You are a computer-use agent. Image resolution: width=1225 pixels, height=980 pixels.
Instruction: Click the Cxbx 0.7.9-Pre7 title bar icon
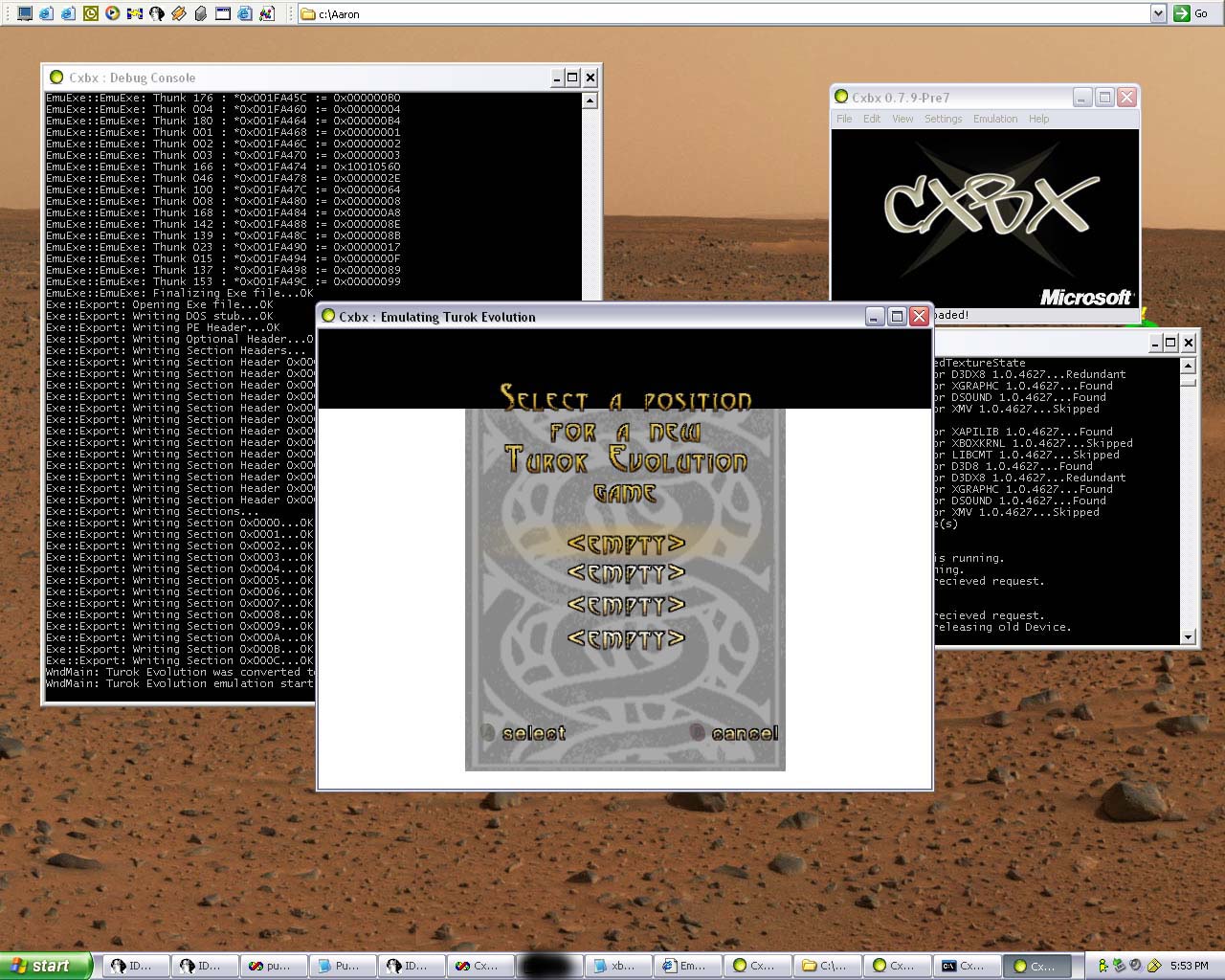(841, 97)
